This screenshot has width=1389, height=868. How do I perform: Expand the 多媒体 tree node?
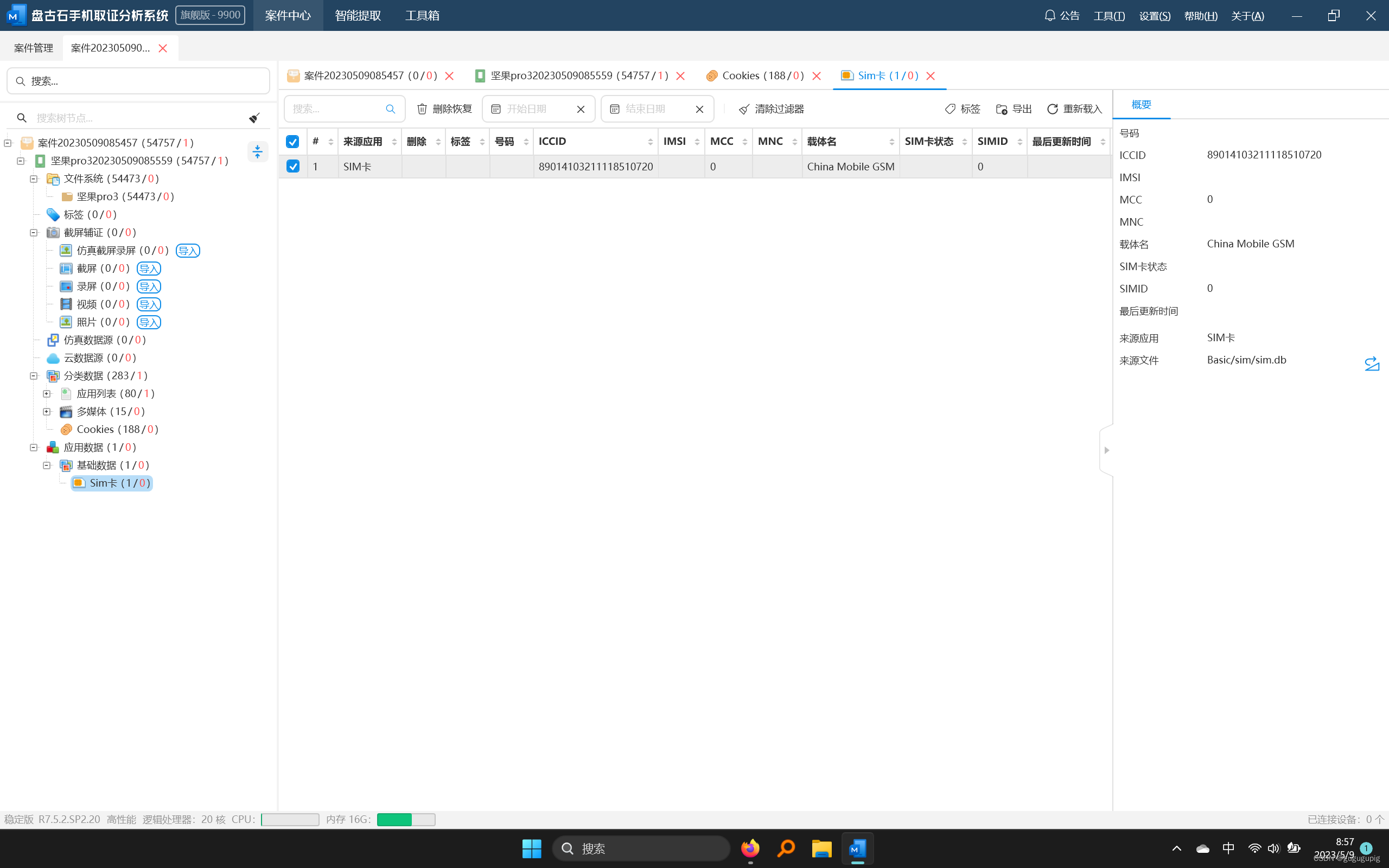coord(47,412)
